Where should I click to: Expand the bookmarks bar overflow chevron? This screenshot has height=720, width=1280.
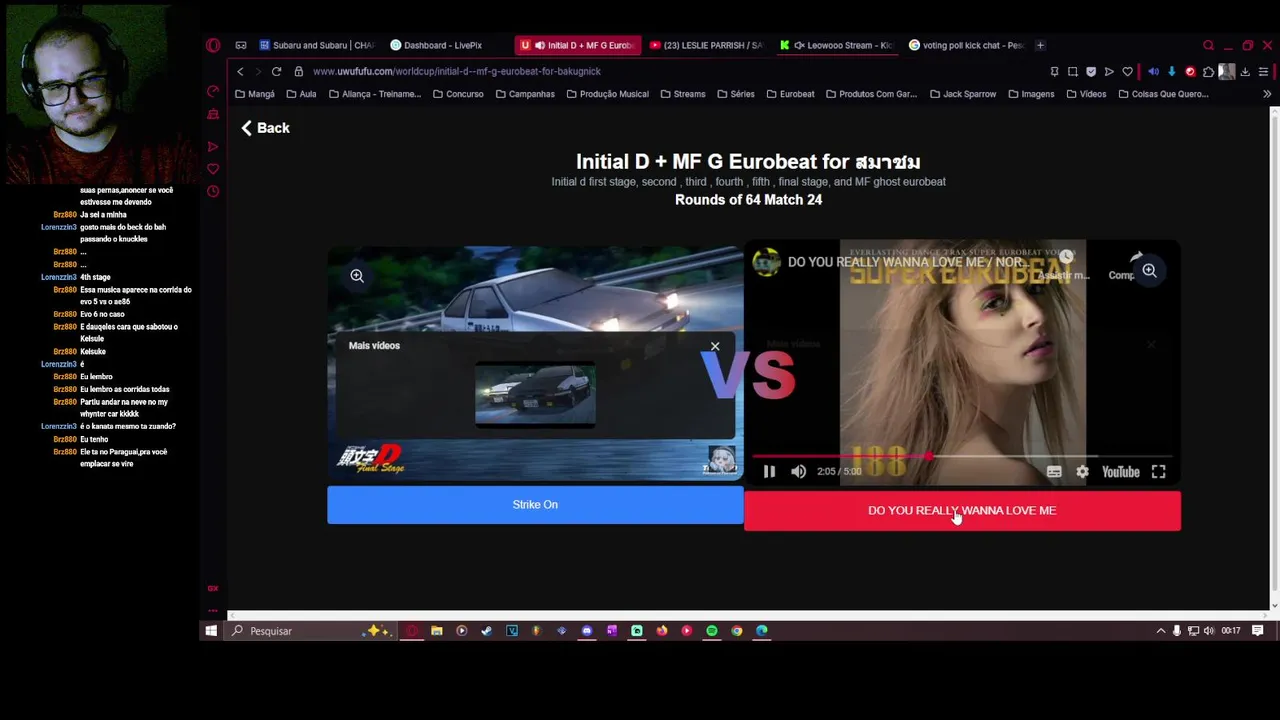click(1267, 94)
